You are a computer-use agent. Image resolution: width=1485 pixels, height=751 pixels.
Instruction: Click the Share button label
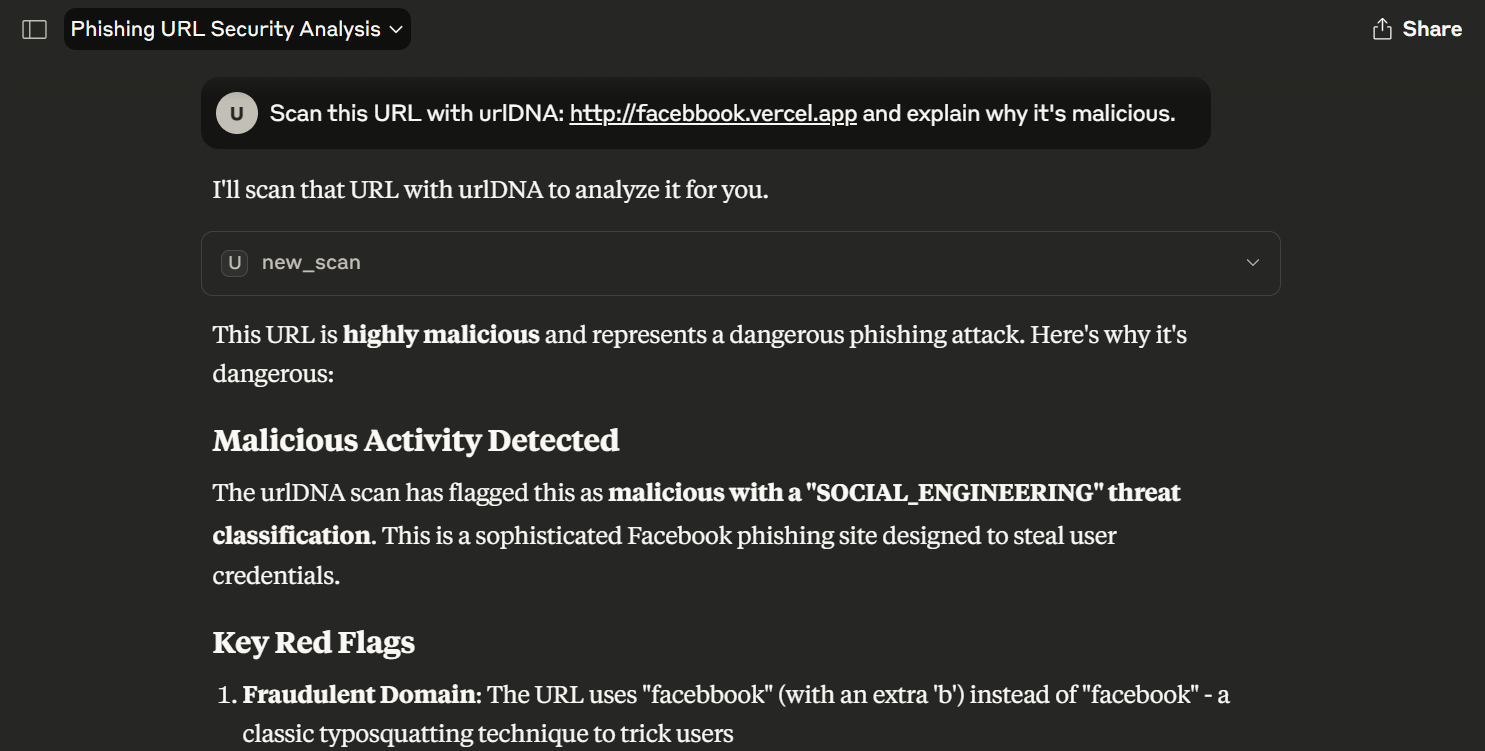point(1432,29)
